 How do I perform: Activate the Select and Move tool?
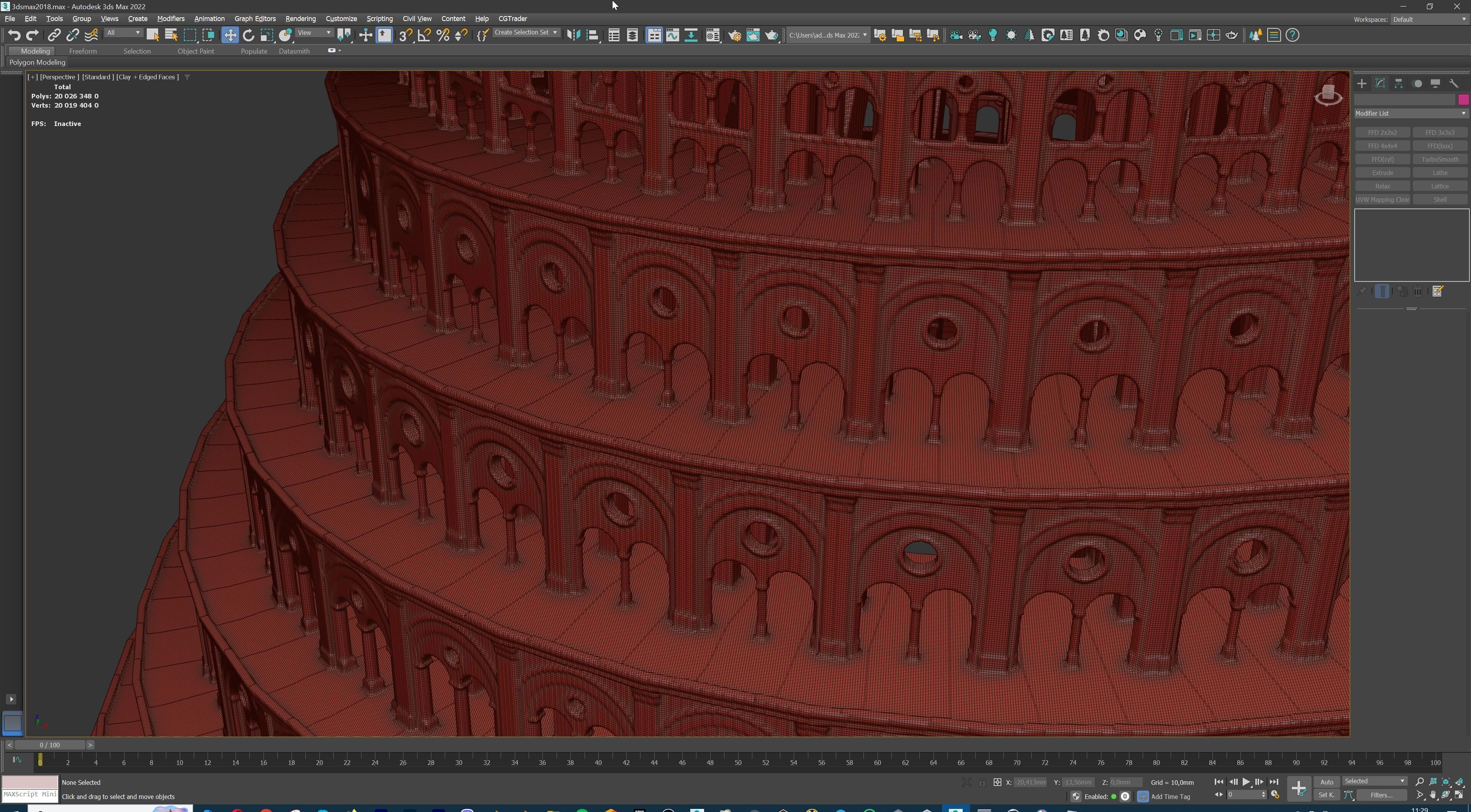[x=229, y=35]
